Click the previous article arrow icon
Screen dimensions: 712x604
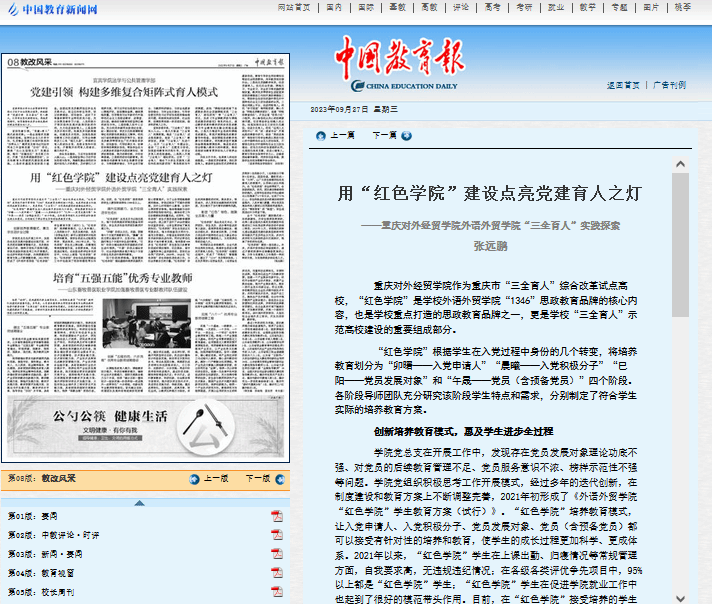(321, 135)
